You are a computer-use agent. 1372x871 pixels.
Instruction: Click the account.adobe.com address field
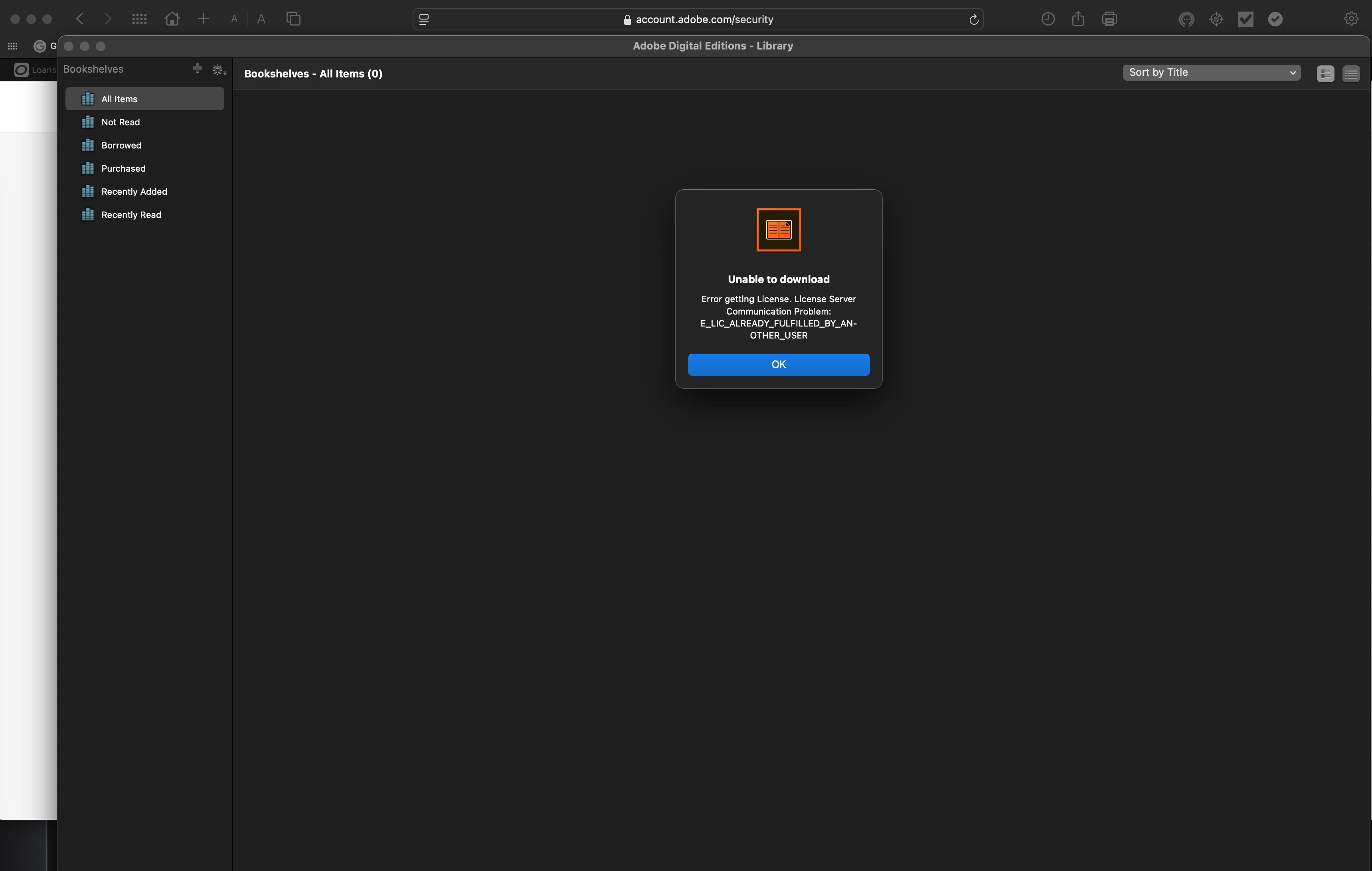coord(704,20)
